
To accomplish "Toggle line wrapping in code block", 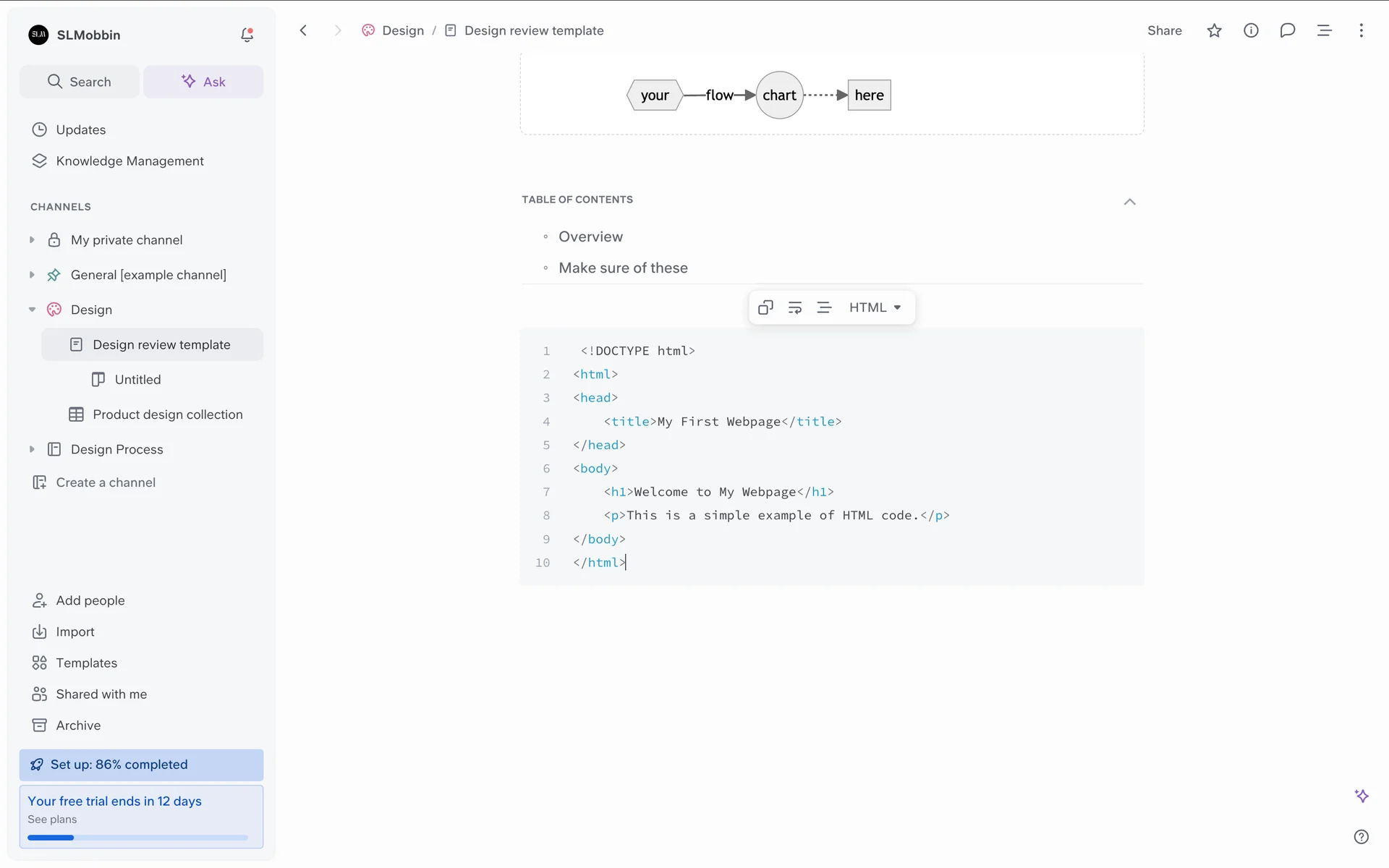I will [x=794, y=307].
